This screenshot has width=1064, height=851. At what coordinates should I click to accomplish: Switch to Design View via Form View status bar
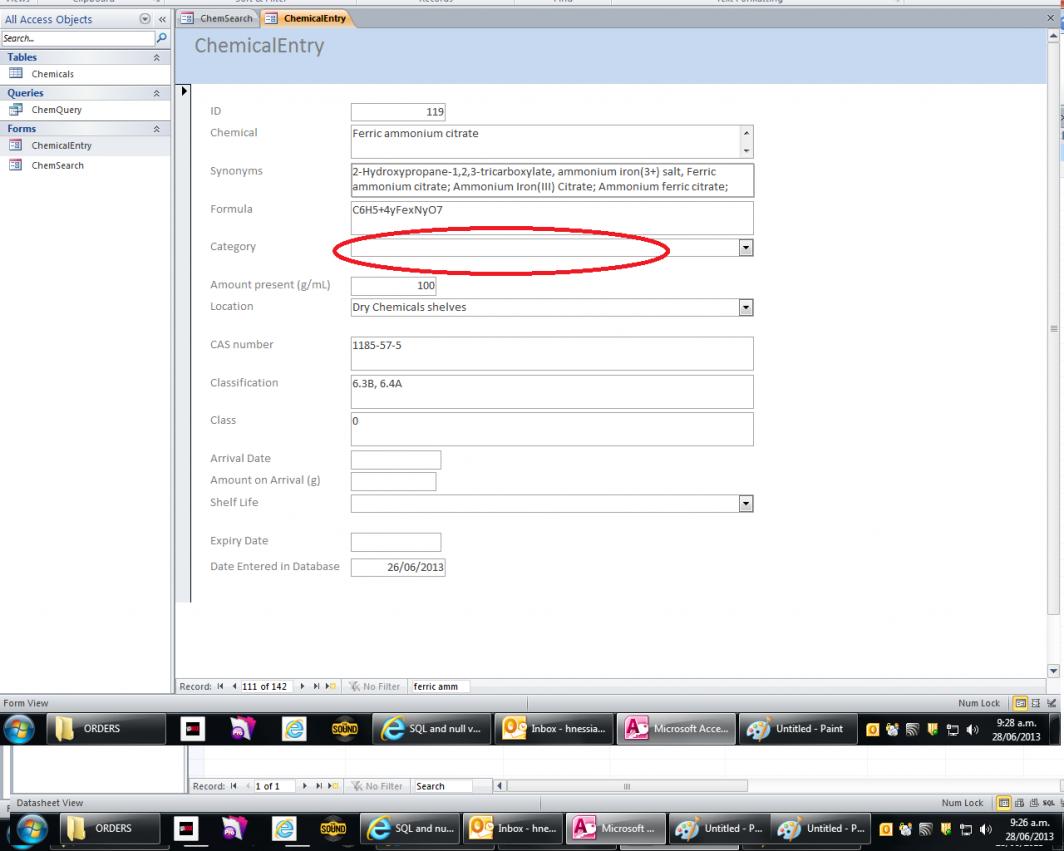(1051, 703)
